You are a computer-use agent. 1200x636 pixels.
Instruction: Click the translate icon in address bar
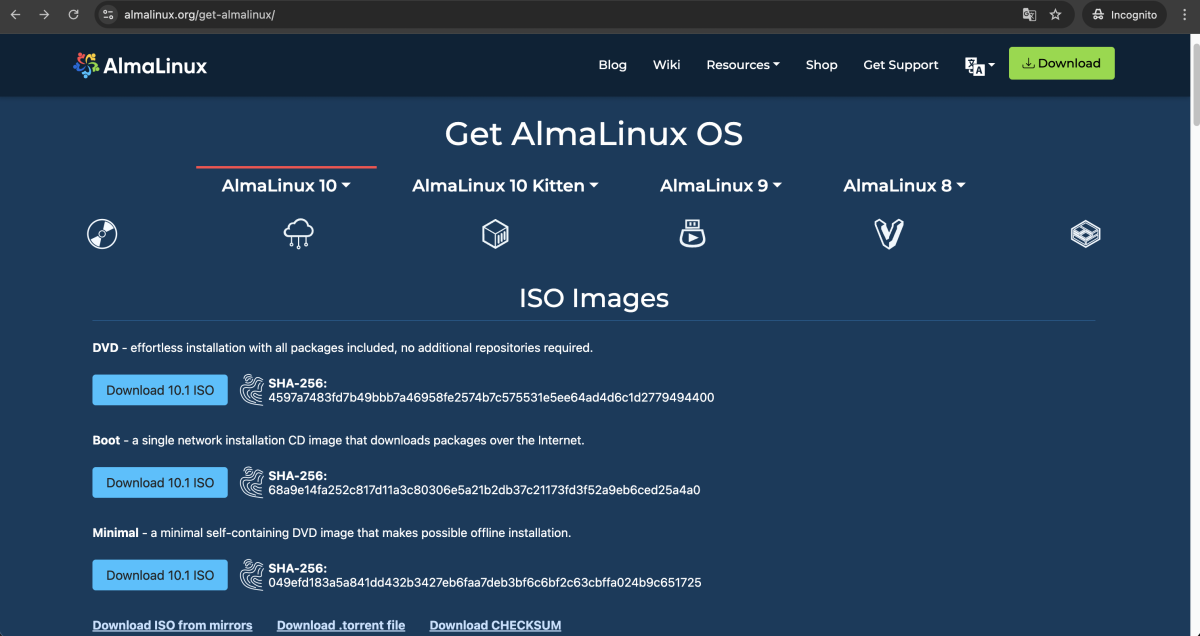point(1029,15)
